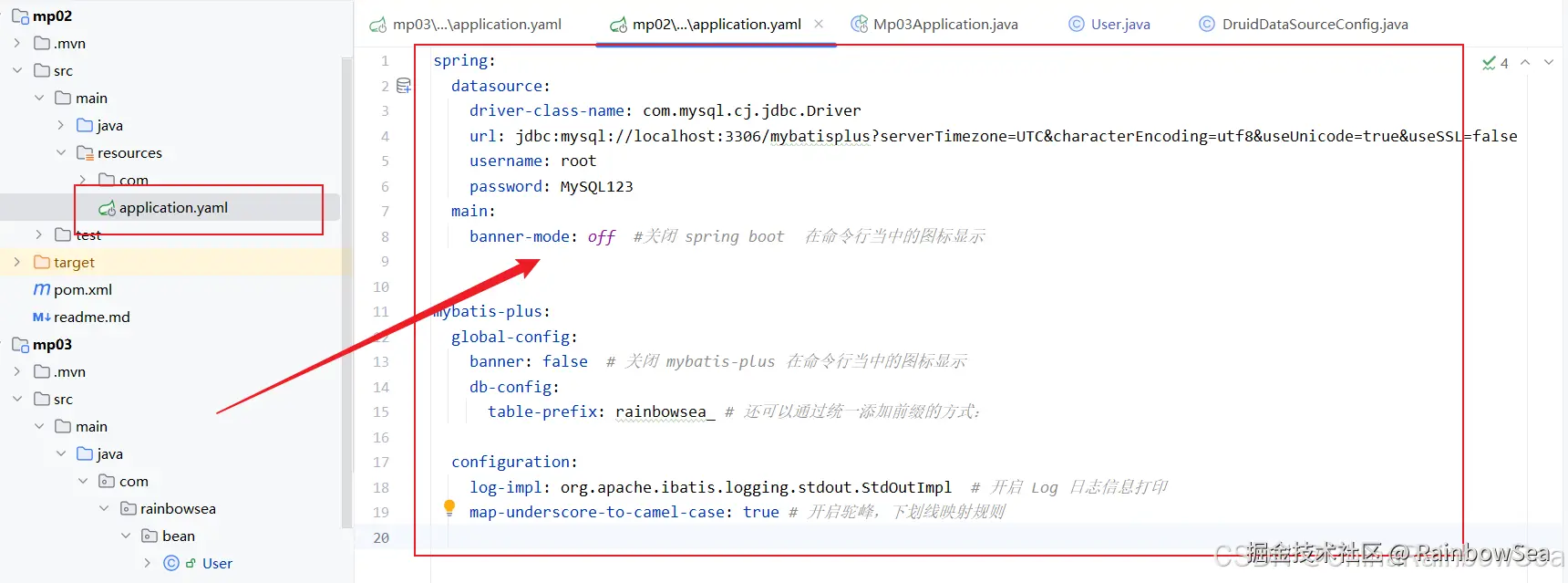Click the 'log-impl' key
Screen dimensions: 1568x583
pos(506,487)
